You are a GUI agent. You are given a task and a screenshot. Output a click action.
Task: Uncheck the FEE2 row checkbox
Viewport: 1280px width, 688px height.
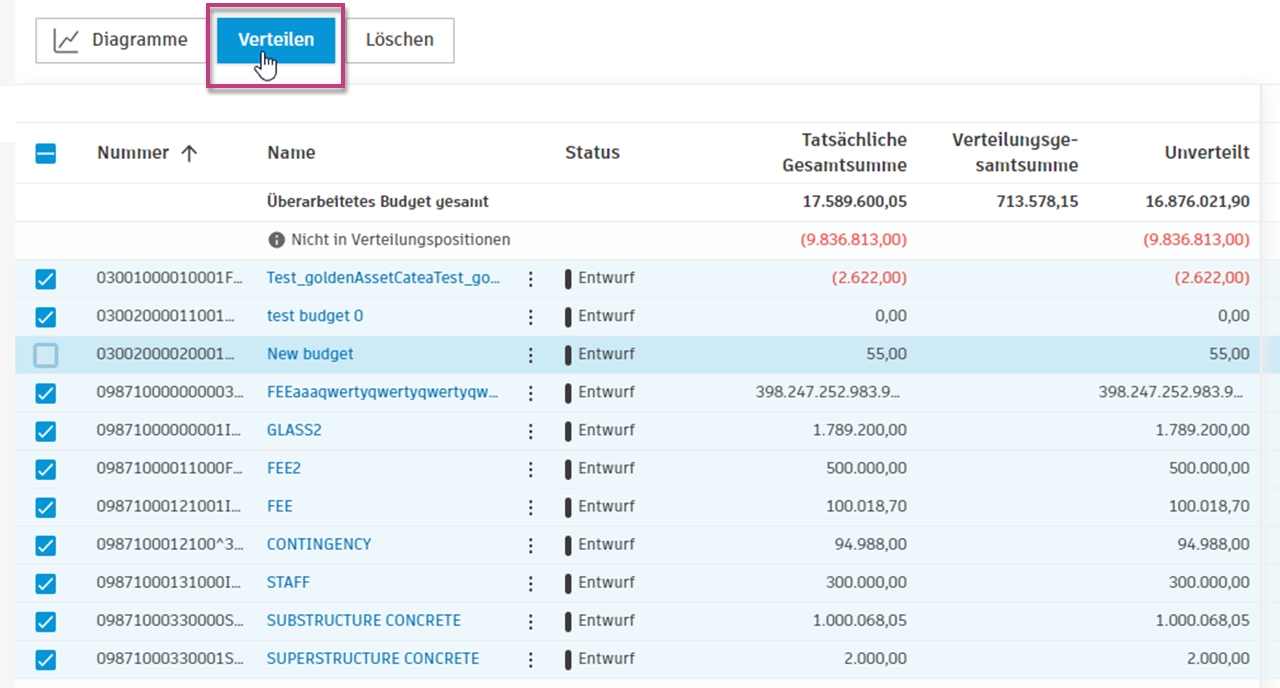pos(46,469)
